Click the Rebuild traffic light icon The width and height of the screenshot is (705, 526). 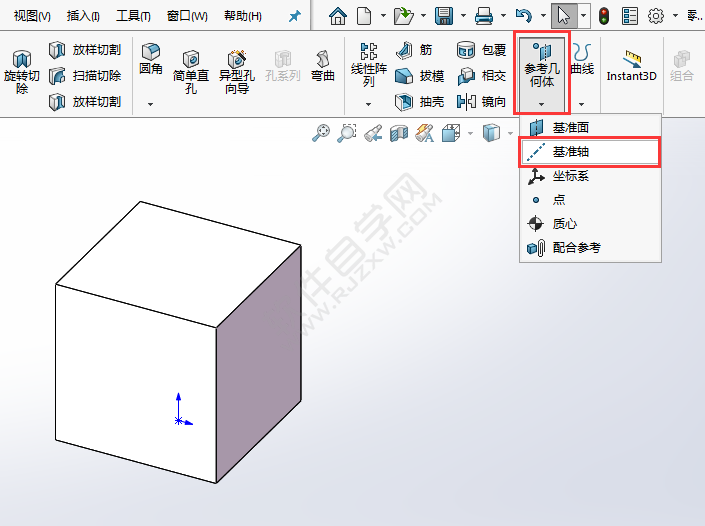[604, 16]
